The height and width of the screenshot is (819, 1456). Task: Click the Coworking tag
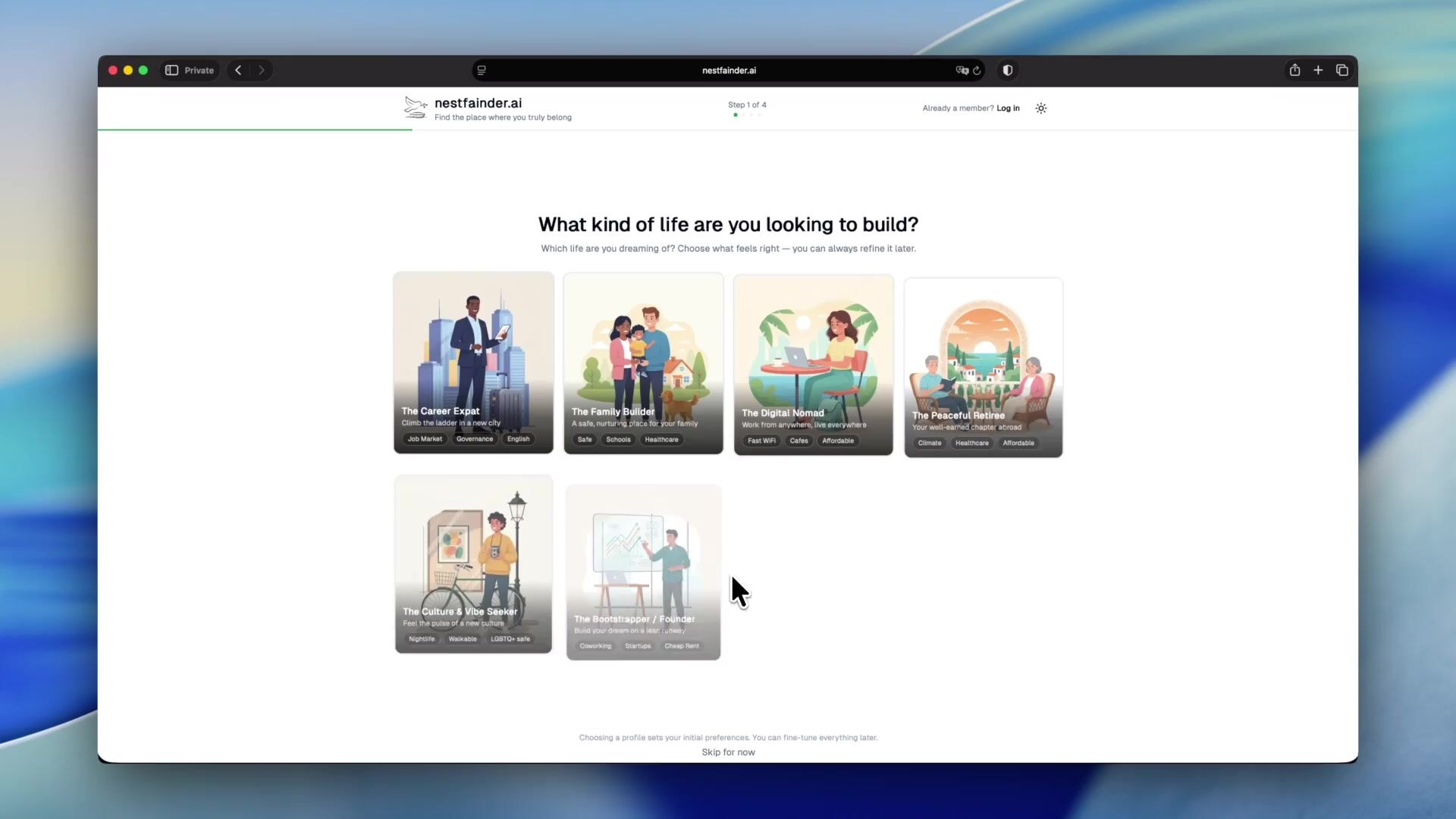pyautogui.click(x=595, y=646)
